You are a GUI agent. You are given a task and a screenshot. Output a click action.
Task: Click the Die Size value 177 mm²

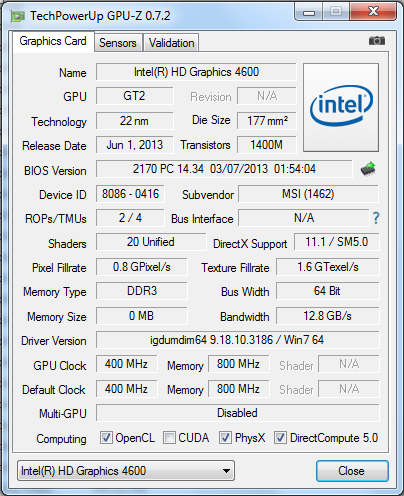point(267,121)
